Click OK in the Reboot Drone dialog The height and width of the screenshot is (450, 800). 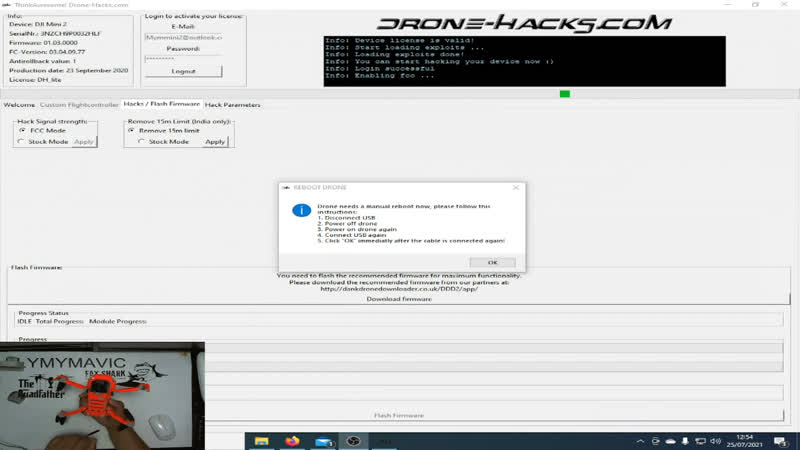(492, 262)
